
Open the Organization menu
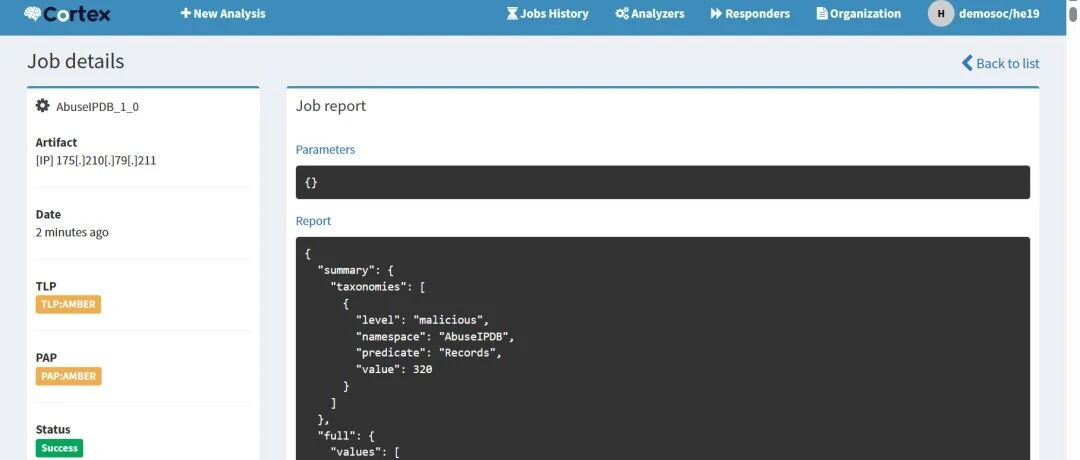coord(859,14)
